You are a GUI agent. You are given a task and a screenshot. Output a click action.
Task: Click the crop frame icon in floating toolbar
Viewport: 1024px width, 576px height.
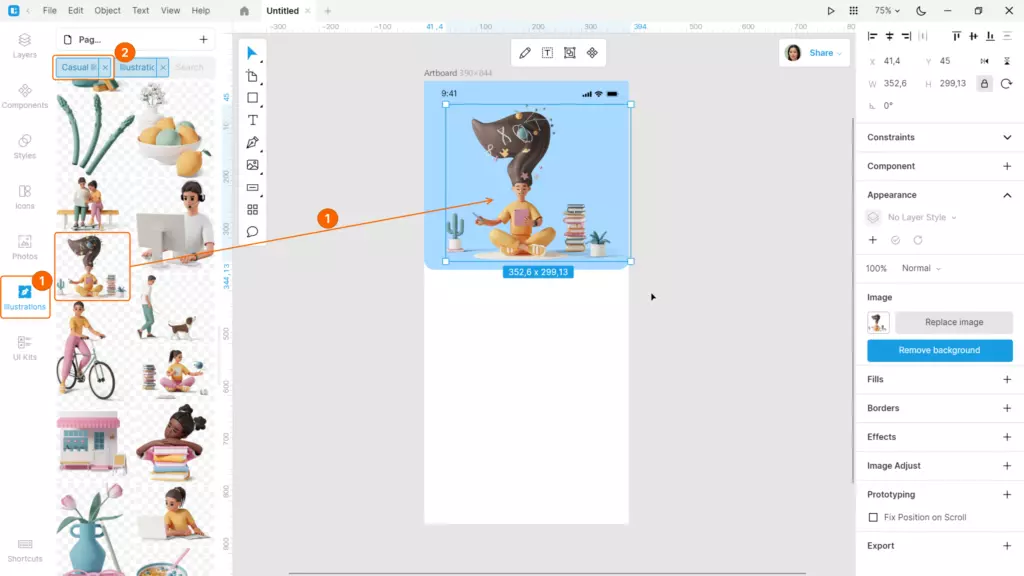click(569, 53)
